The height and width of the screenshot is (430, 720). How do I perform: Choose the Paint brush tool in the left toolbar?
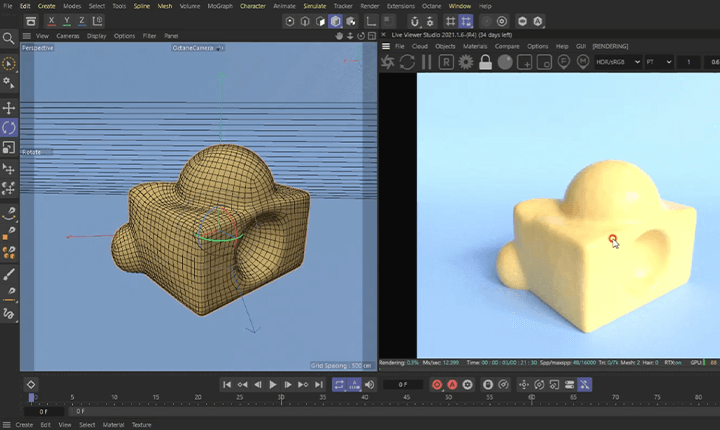coord(9,274)
